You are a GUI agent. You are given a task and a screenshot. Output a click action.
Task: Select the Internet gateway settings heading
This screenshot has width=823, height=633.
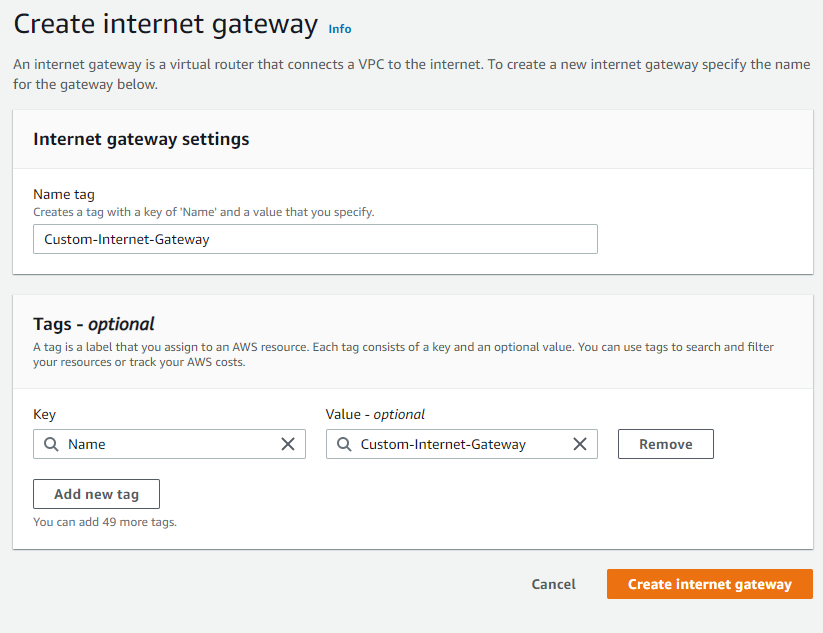click(141, 139)
